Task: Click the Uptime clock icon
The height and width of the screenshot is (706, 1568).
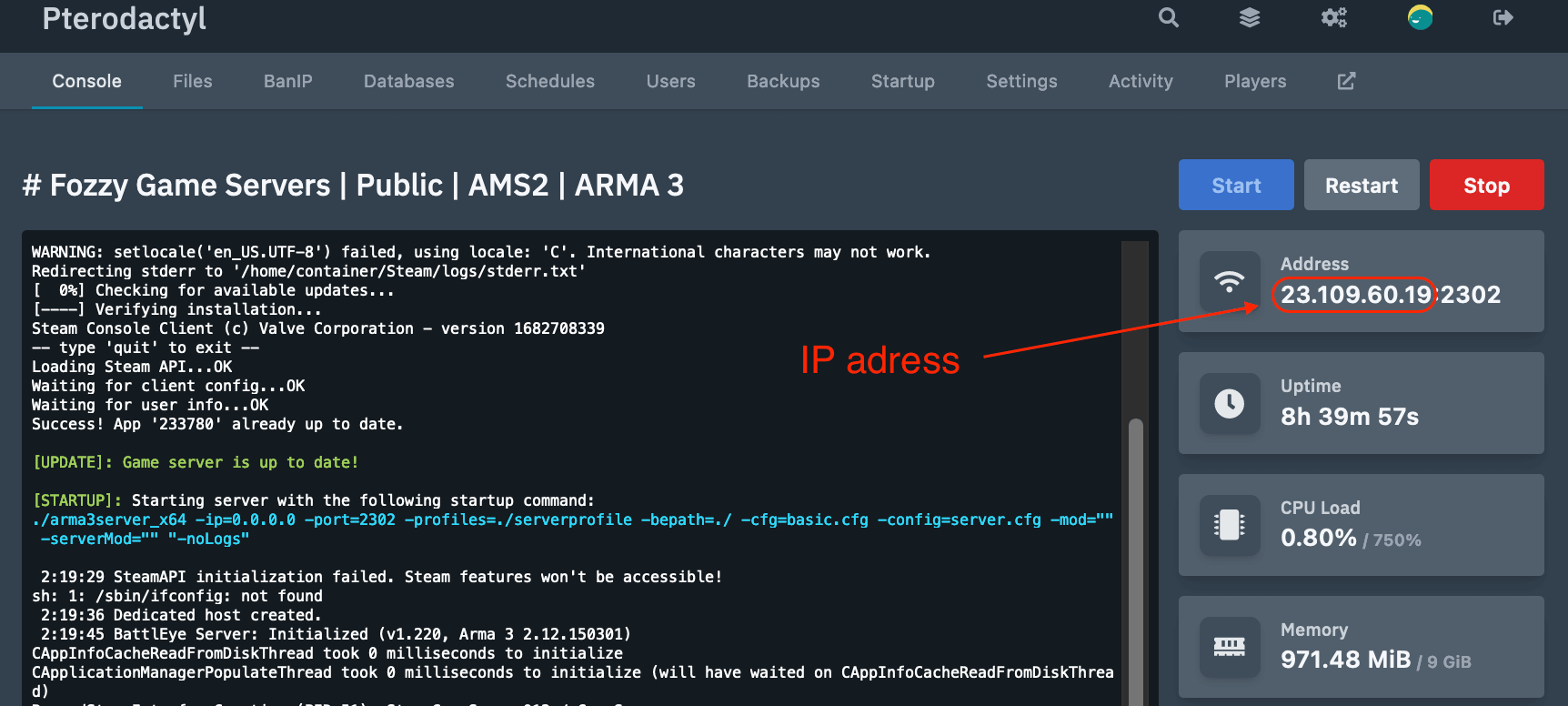Action: (x=1230, y=403)
